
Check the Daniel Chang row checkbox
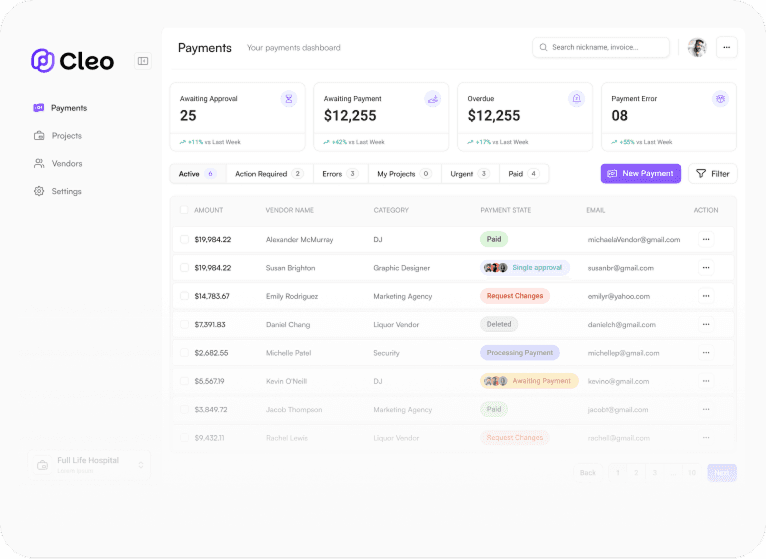click(184, 324)
